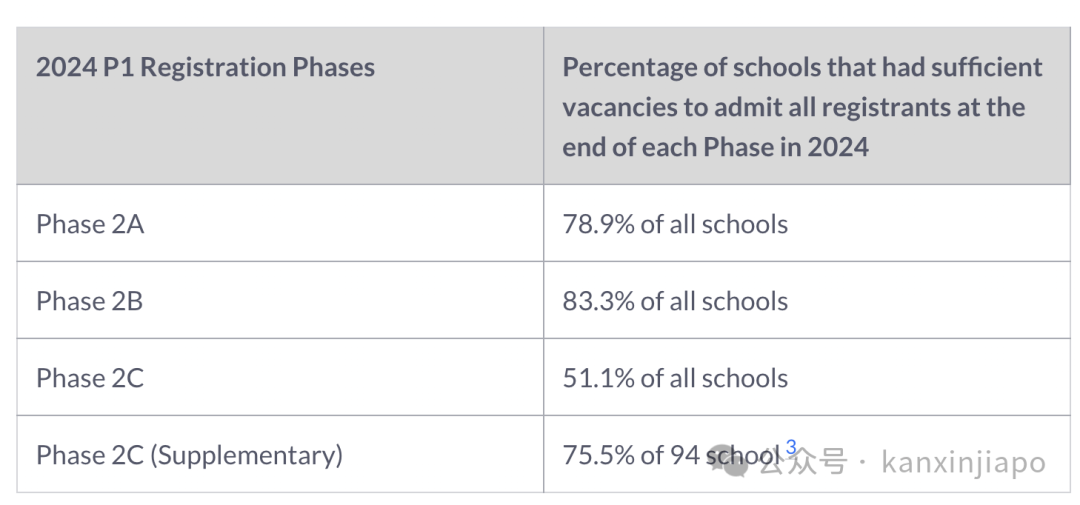The width and height of the screenshot is (1080, 505).
Task: Select the Phase 2A row label
Action: [x=90, y=224]
